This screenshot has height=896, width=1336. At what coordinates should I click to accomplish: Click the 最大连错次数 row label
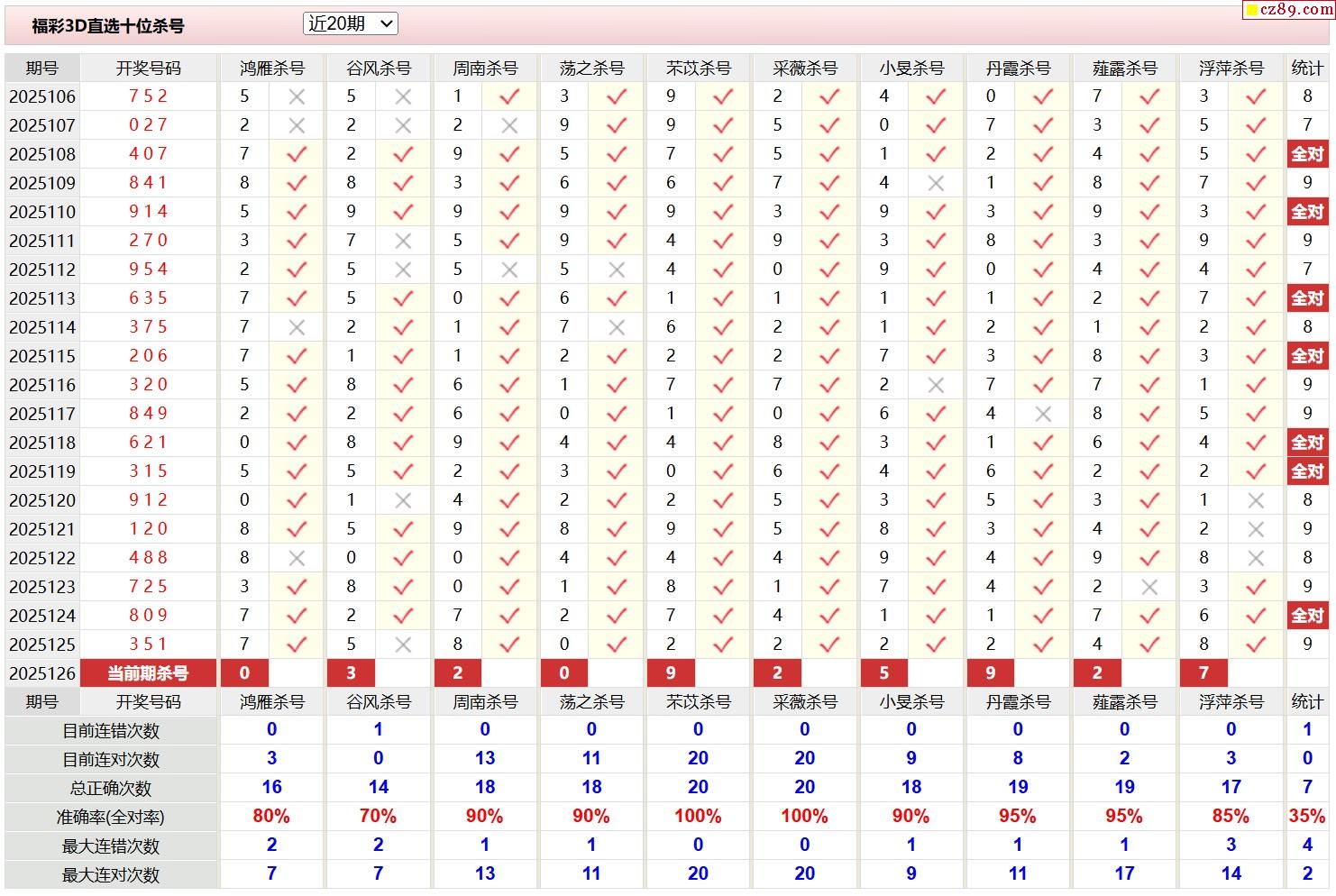pos(111,846)
